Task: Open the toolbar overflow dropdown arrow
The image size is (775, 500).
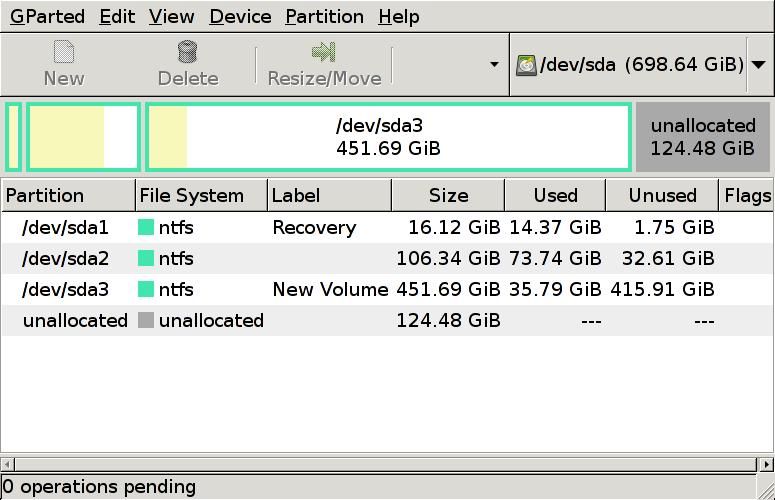Action: [494, 65]
